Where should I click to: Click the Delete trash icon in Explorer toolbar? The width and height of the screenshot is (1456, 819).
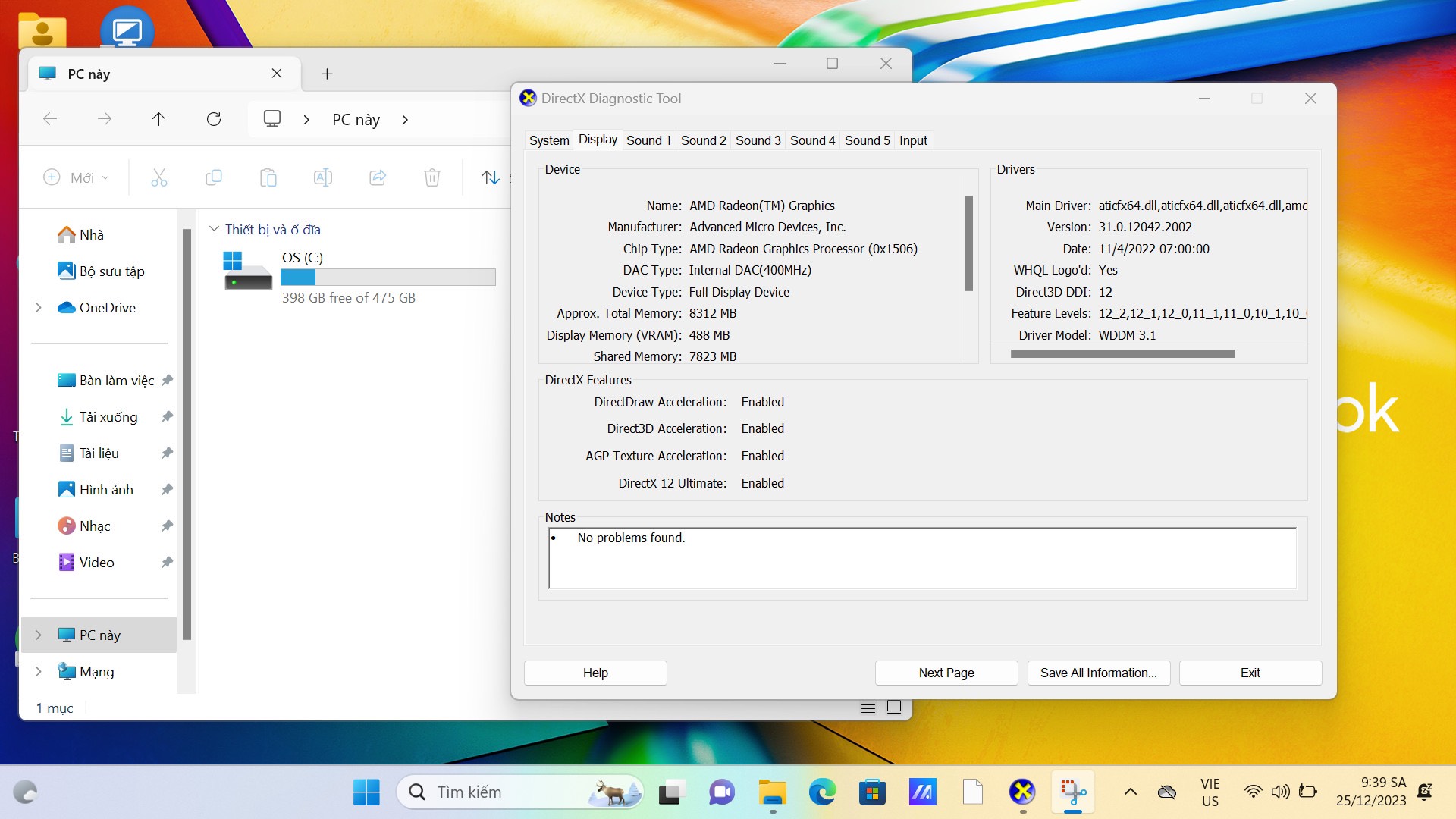point(431,177)
